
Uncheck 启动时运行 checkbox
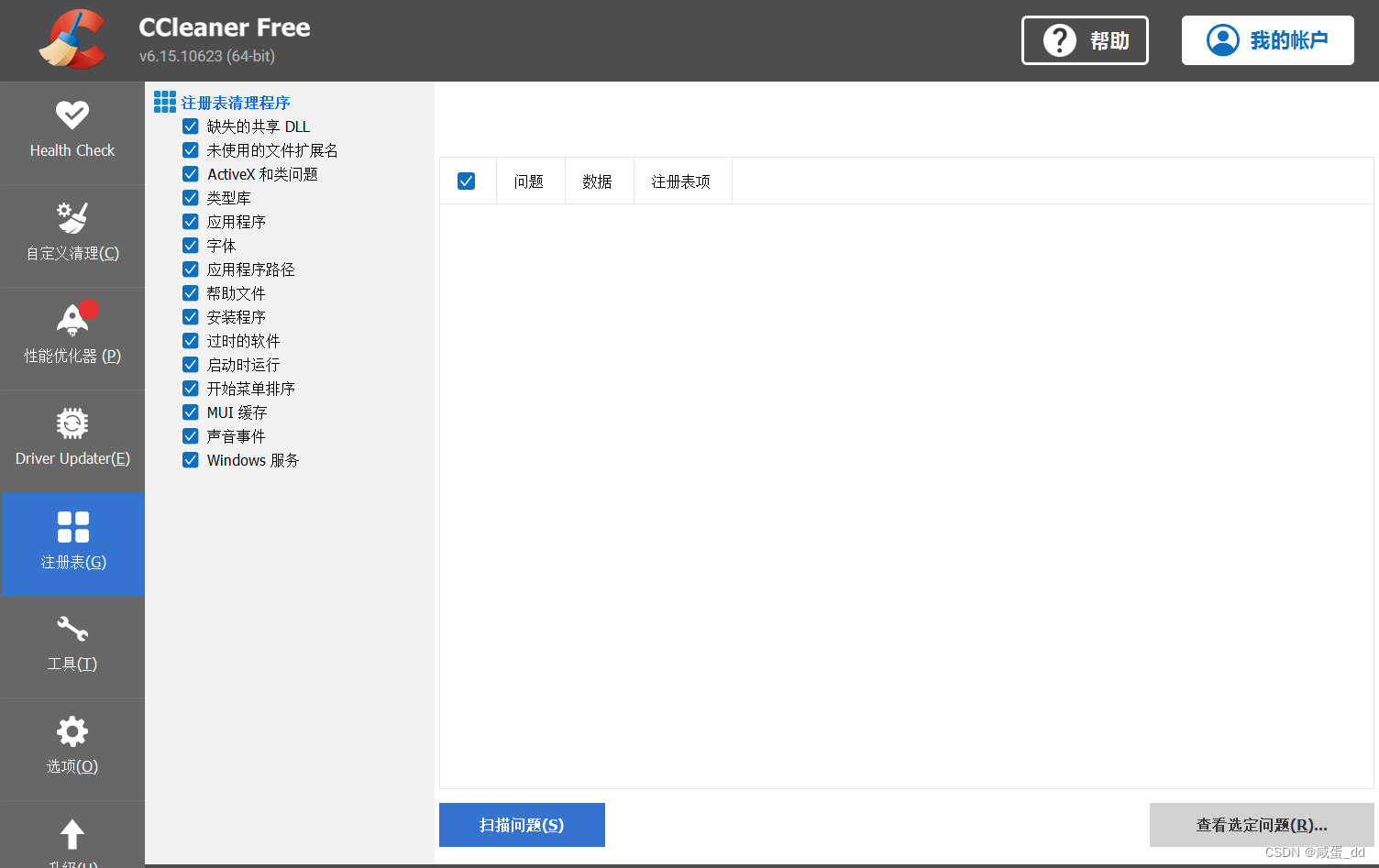point(191,365)
